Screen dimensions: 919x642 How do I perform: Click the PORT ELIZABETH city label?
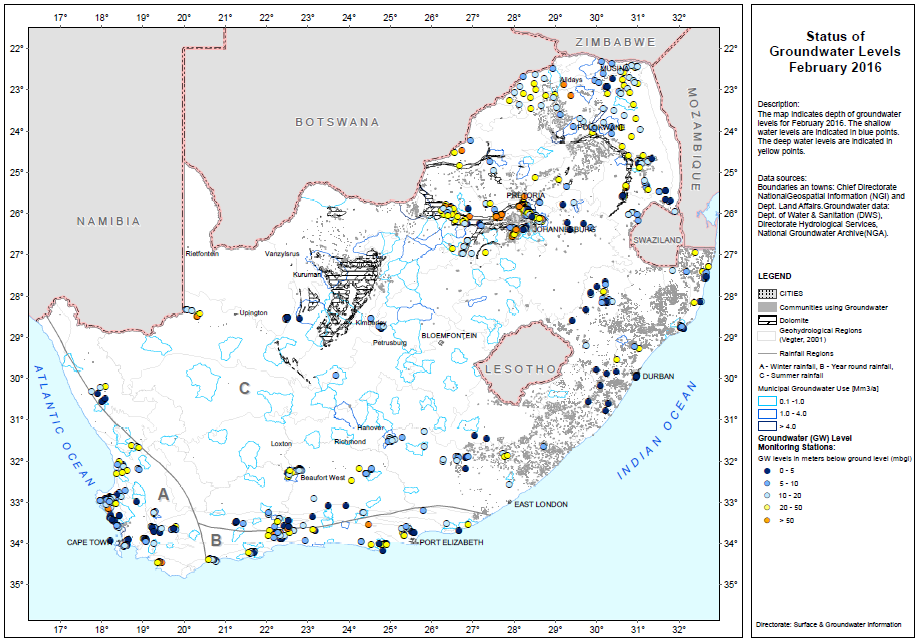[451, 543]
